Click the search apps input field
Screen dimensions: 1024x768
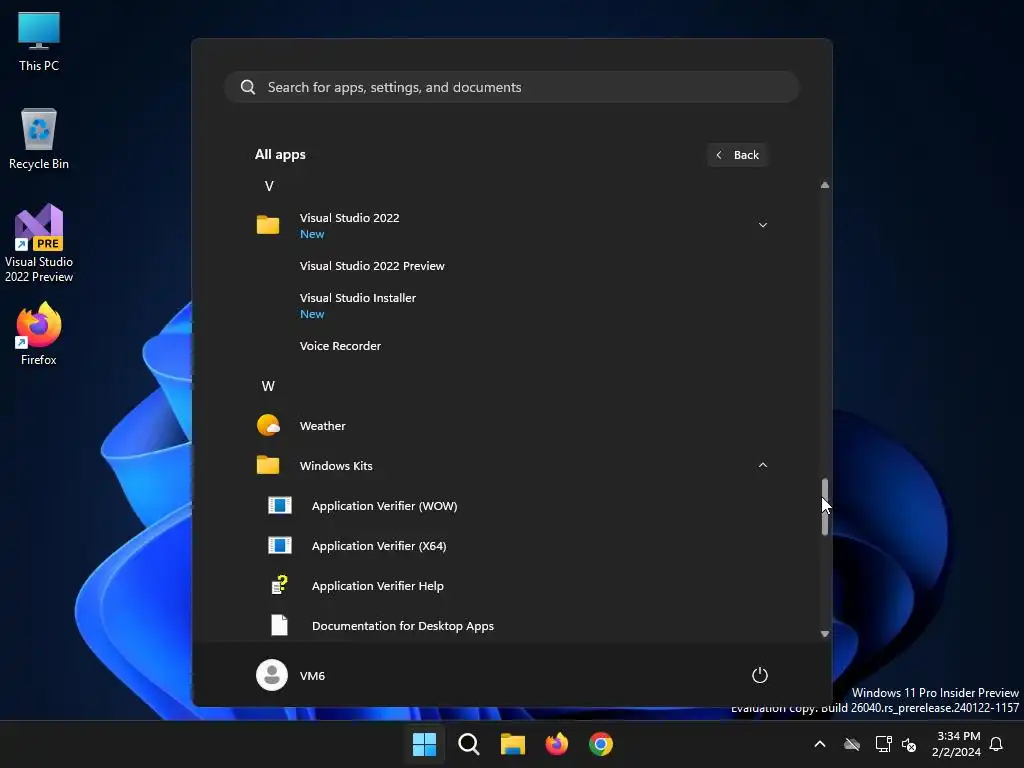pyautogui.click(x=512, y=87)
